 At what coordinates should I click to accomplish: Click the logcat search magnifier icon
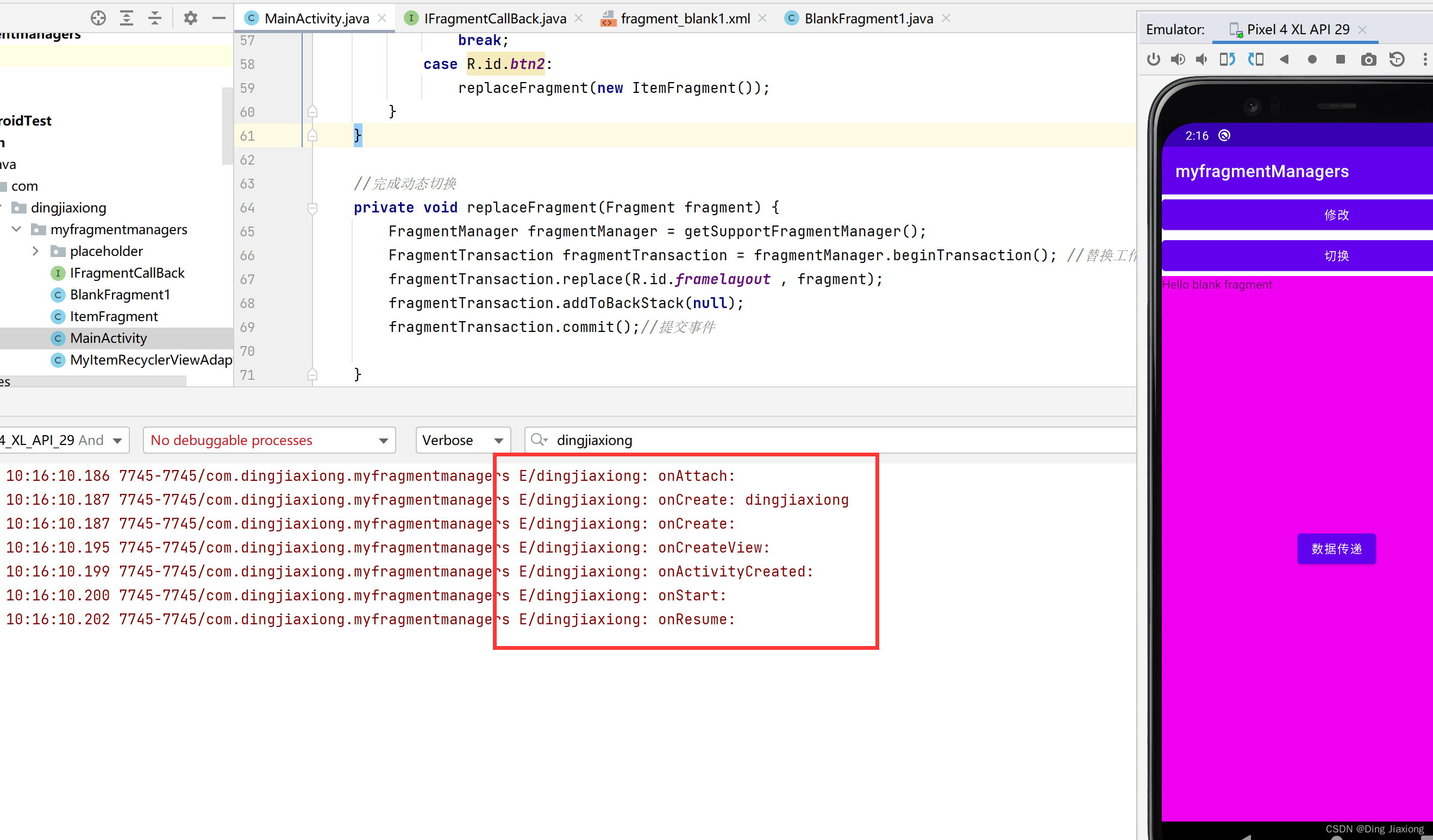[538, 440]
